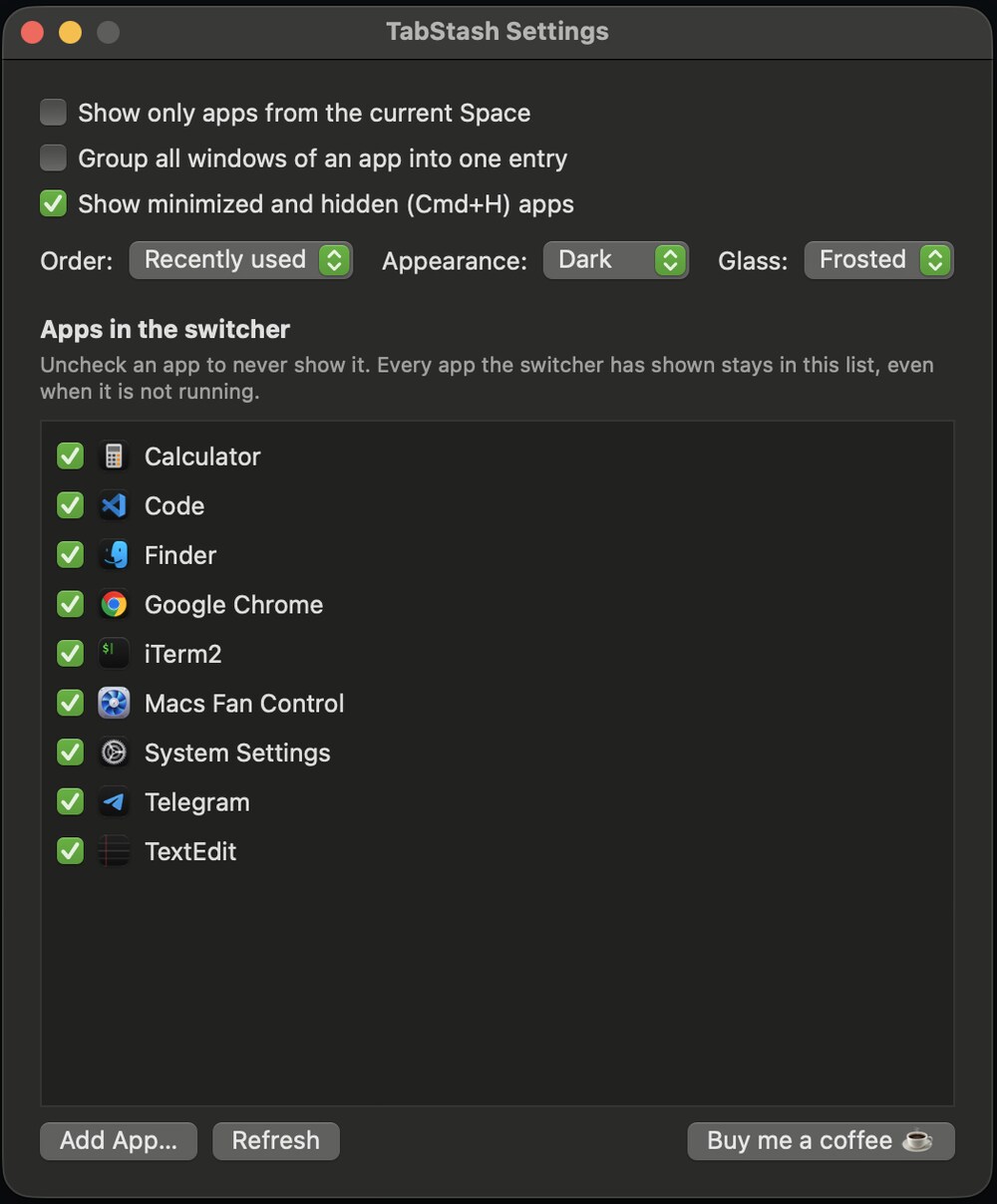Click the iTerm2 terminal icon

[x=114, y=654]
